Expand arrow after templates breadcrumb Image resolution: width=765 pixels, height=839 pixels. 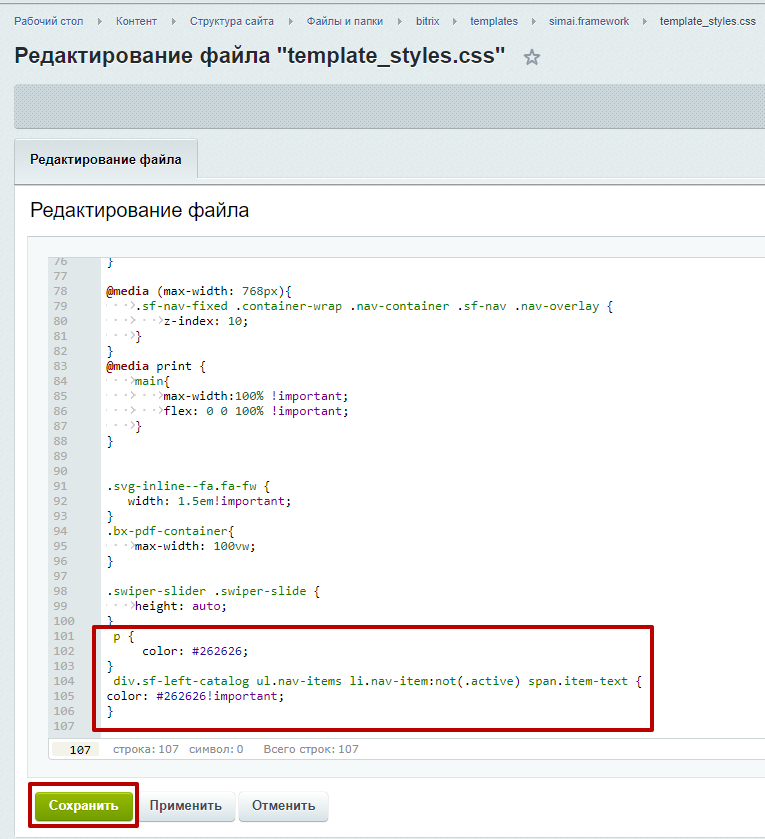point(534,21)
